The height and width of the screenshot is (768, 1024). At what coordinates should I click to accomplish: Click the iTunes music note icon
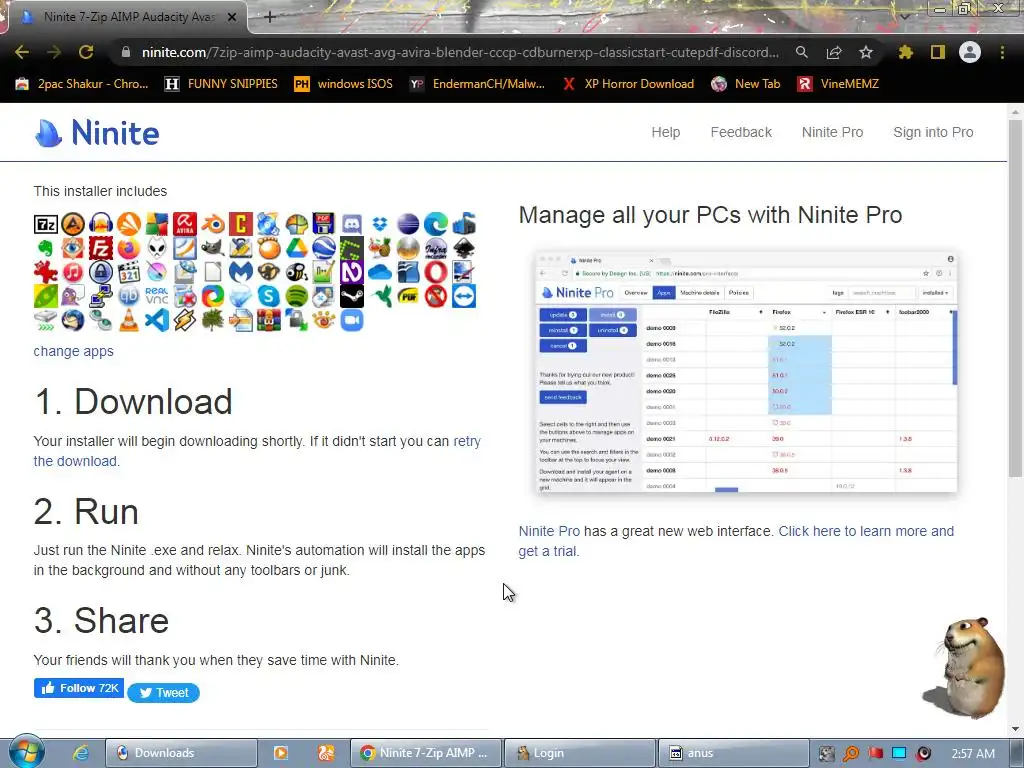pyautogui.click(x=73, y=272)
